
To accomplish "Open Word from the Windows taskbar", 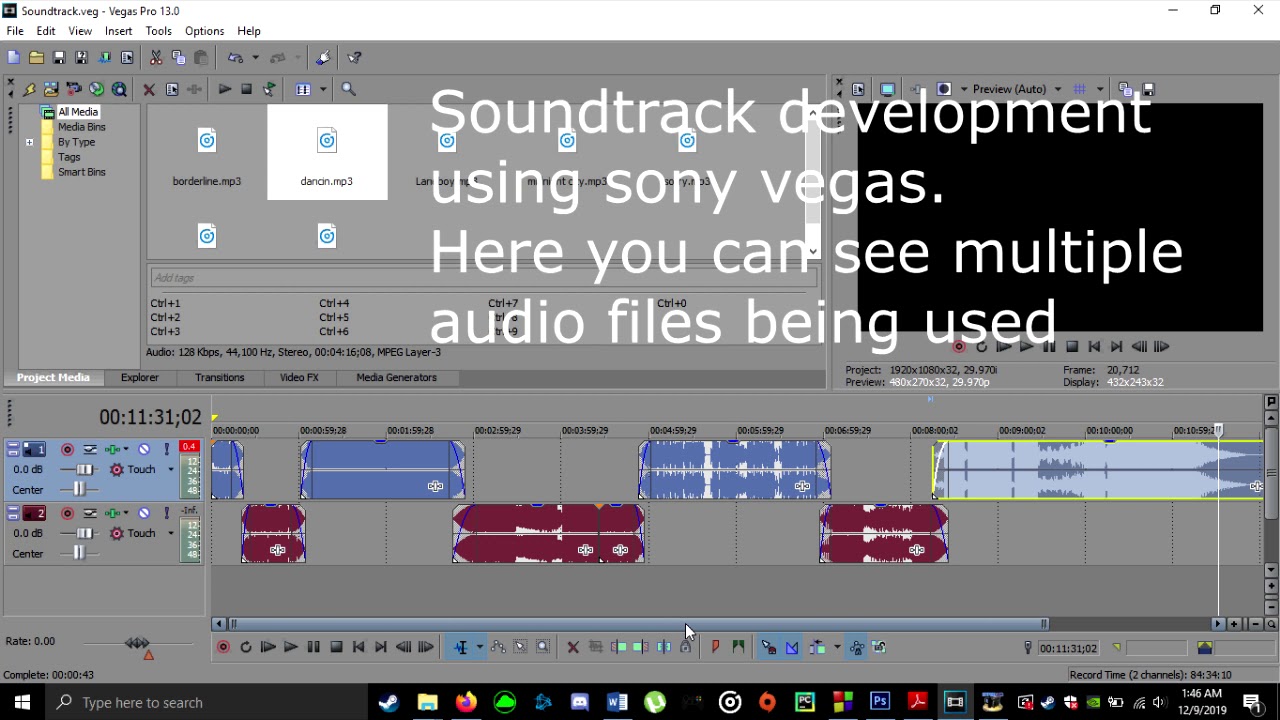I will click(x=616, y=702).
